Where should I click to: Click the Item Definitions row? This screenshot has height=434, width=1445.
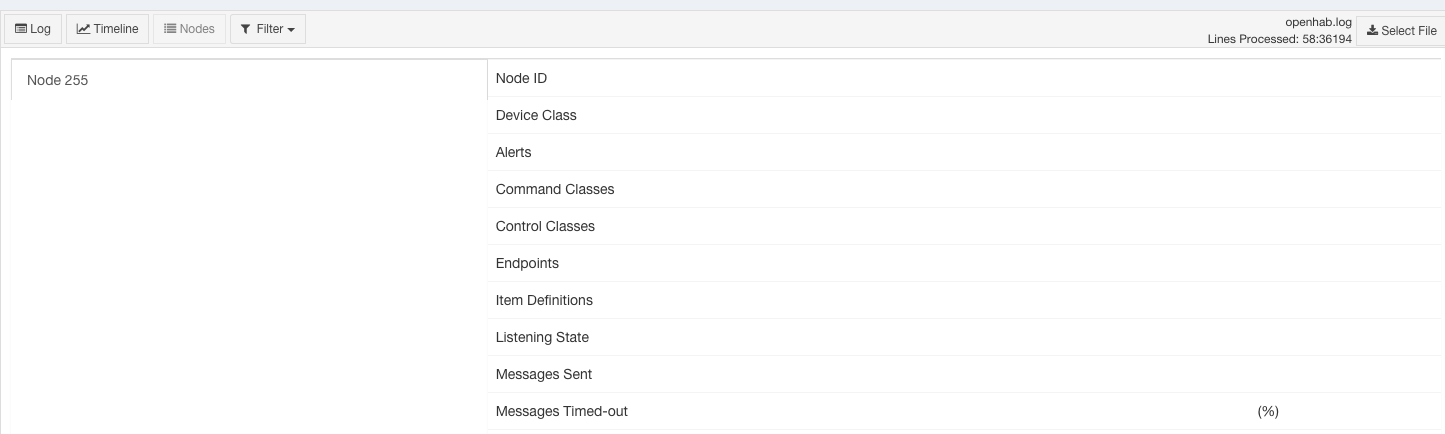[966, 300]
